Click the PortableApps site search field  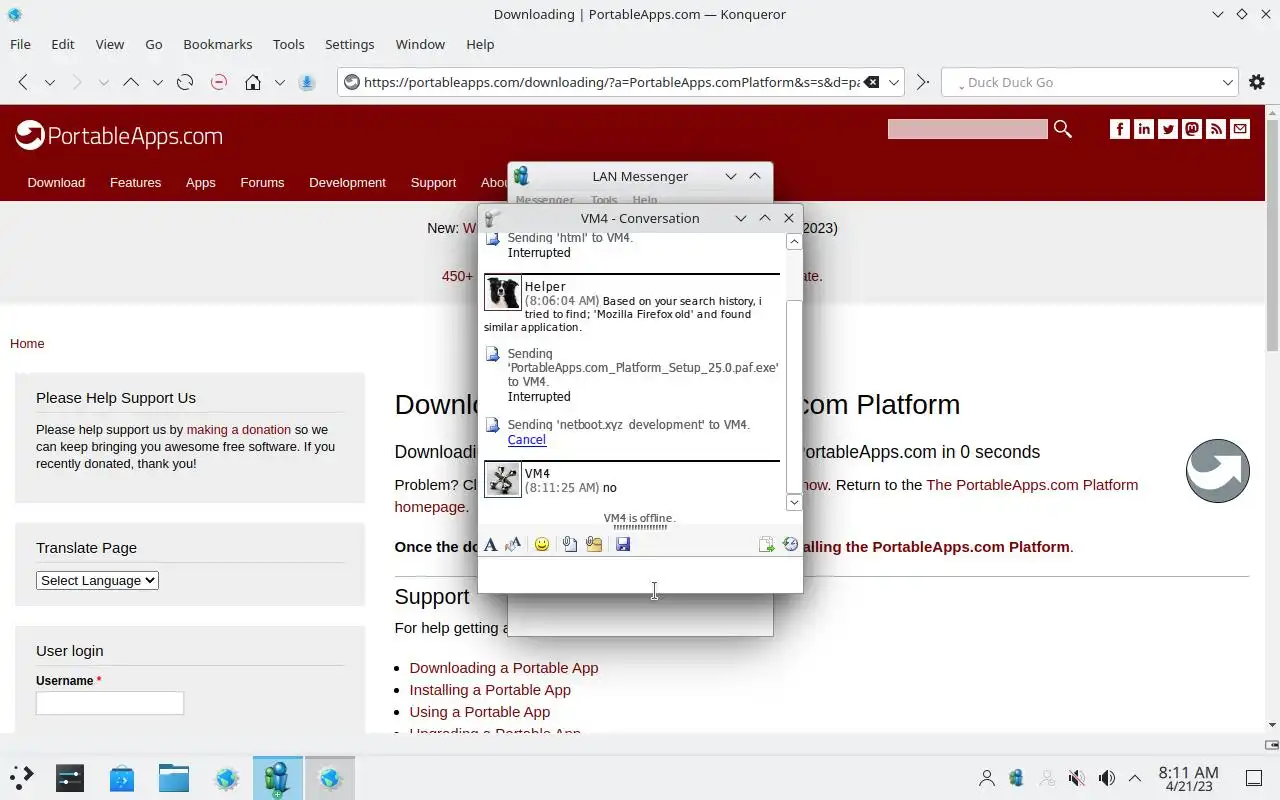pyautogui.click(x=967, y=129)
